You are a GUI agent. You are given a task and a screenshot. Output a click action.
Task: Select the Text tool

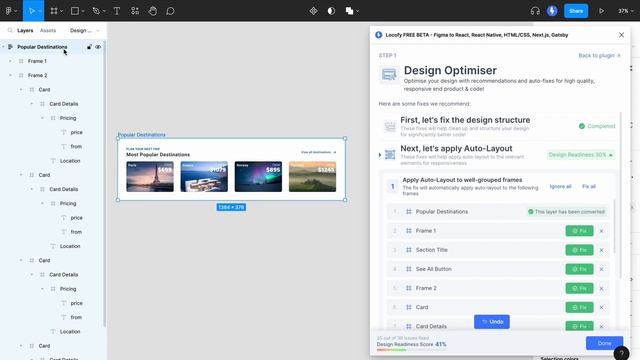click(x=117, y=11)
